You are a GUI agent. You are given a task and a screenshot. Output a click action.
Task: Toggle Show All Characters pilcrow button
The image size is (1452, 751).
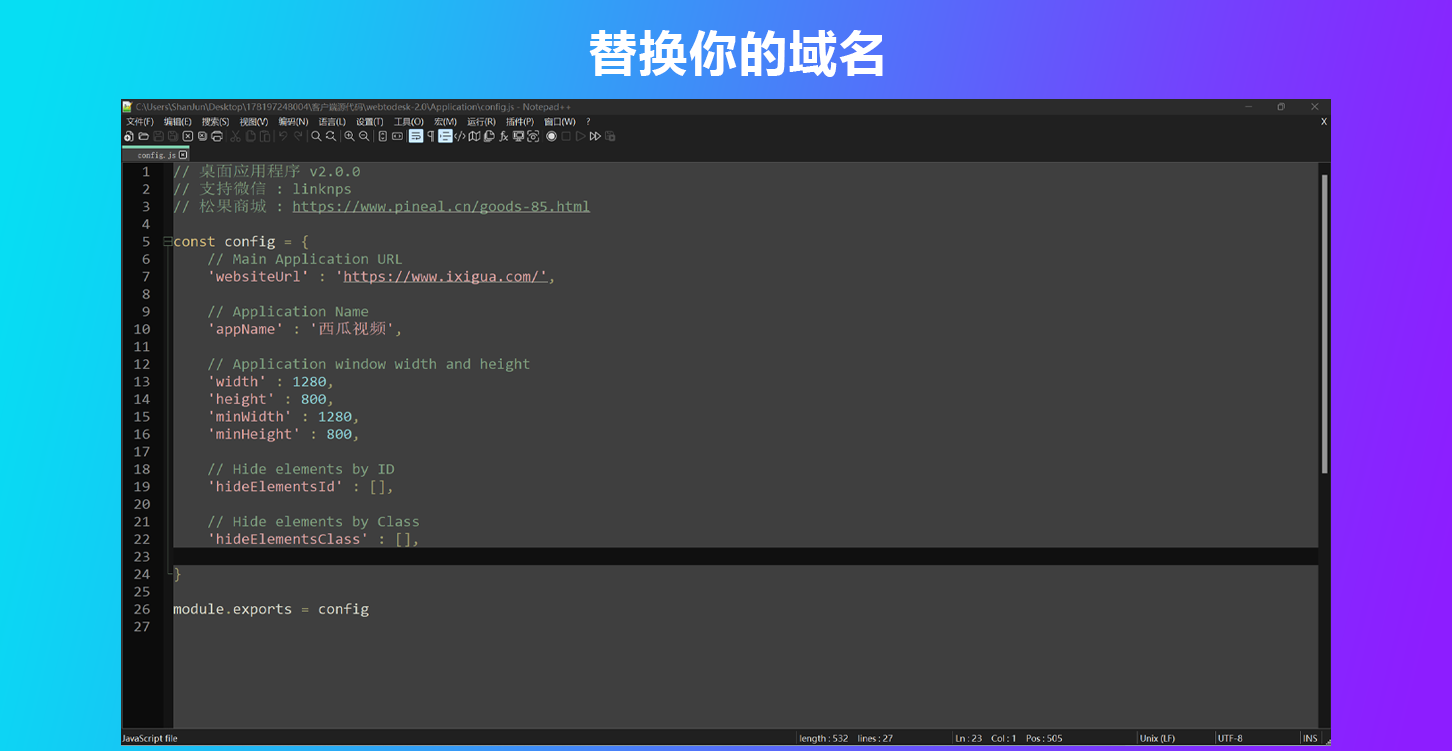(431, 136)
